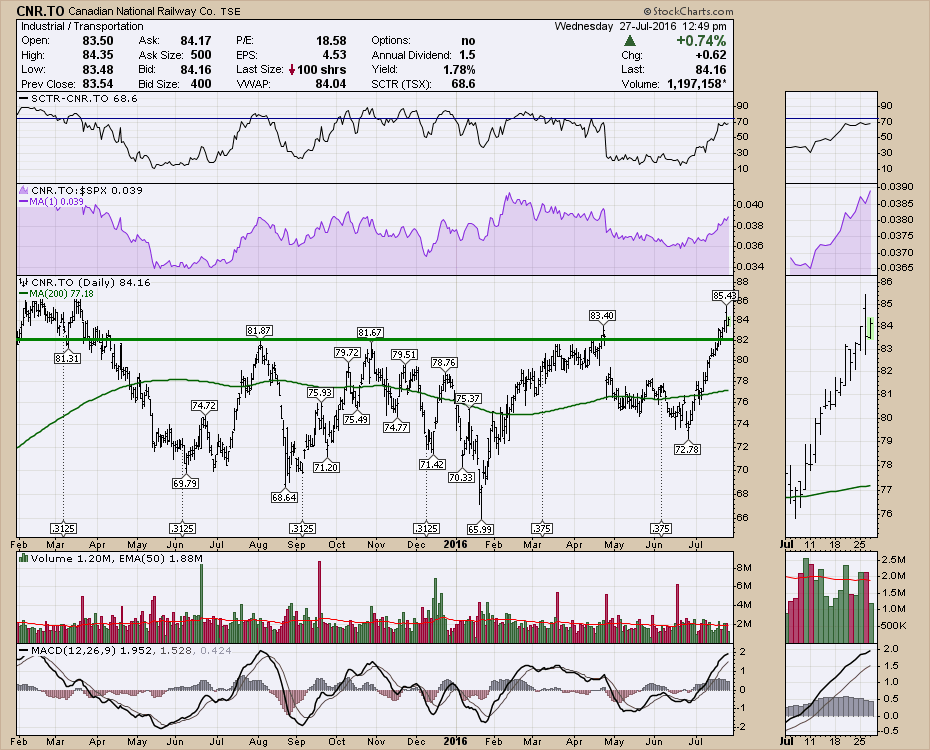
Task: Click the .3125 dividend marker near March
Action: click(x=63, y=528)
